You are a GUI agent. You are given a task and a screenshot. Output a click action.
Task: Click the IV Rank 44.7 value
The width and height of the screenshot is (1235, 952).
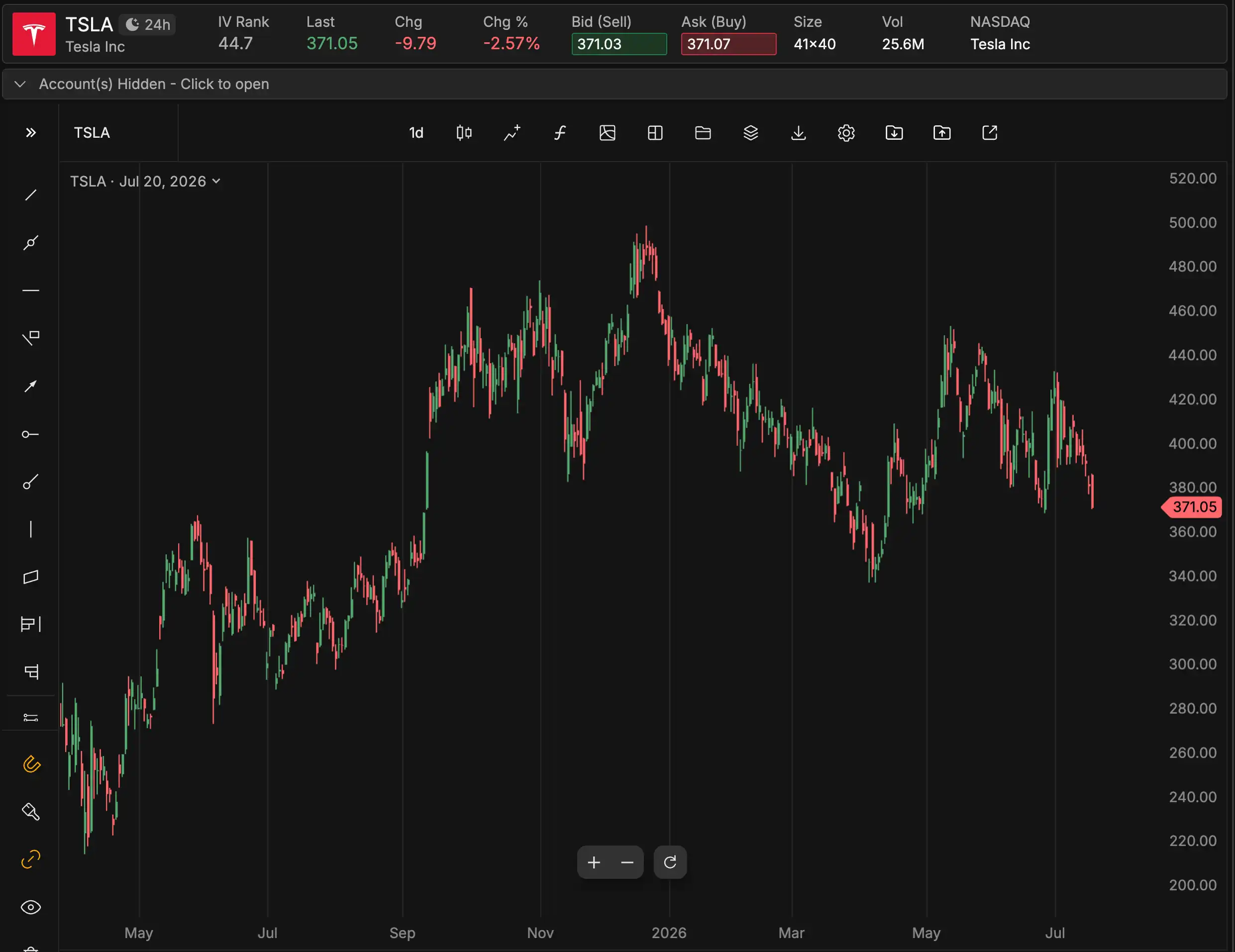pos(235,44)
